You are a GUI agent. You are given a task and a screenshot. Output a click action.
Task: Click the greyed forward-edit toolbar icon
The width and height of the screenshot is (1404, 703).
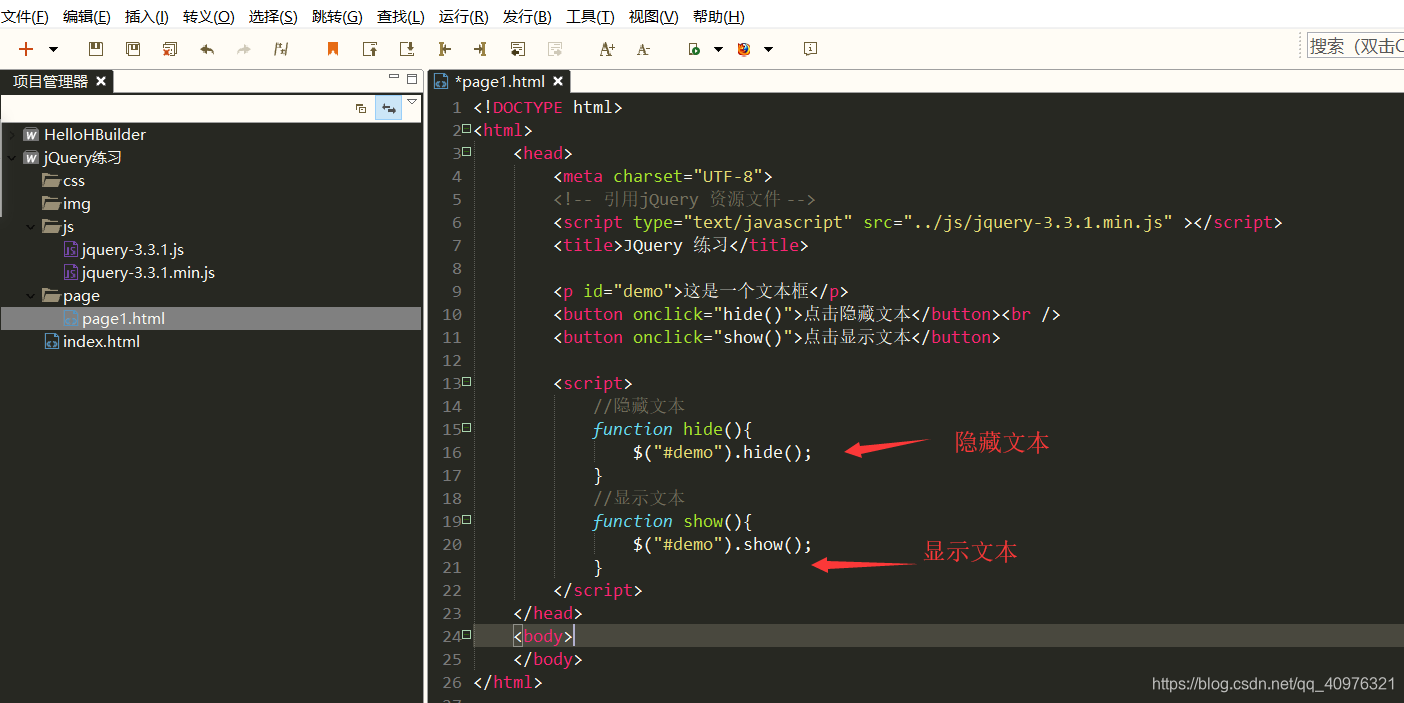click(x=555, y=49)
